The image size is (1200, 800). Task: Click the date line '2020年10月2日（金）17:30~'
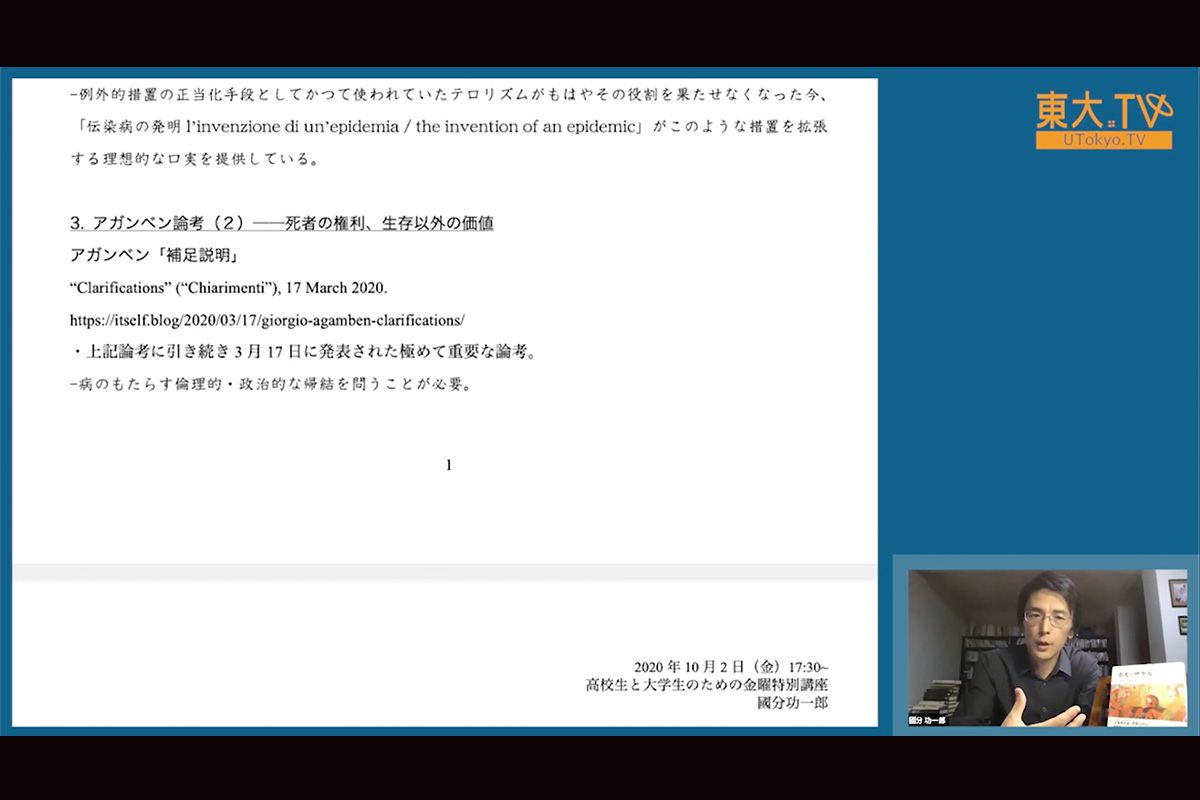coord(731,667)
